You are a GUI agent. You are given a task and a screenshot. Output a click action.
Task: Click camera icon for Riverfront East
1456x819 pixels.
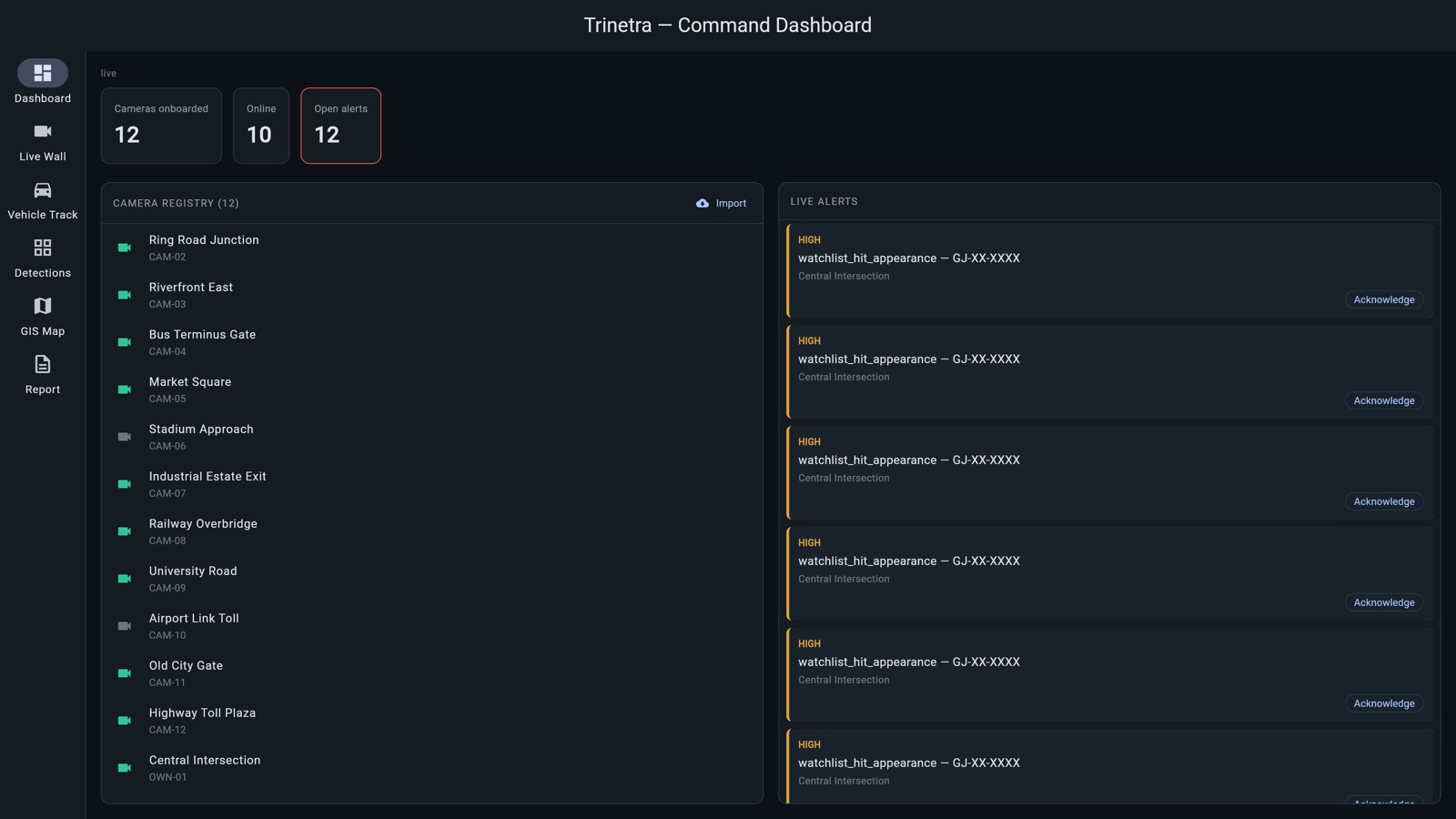(x=125, y=295)
